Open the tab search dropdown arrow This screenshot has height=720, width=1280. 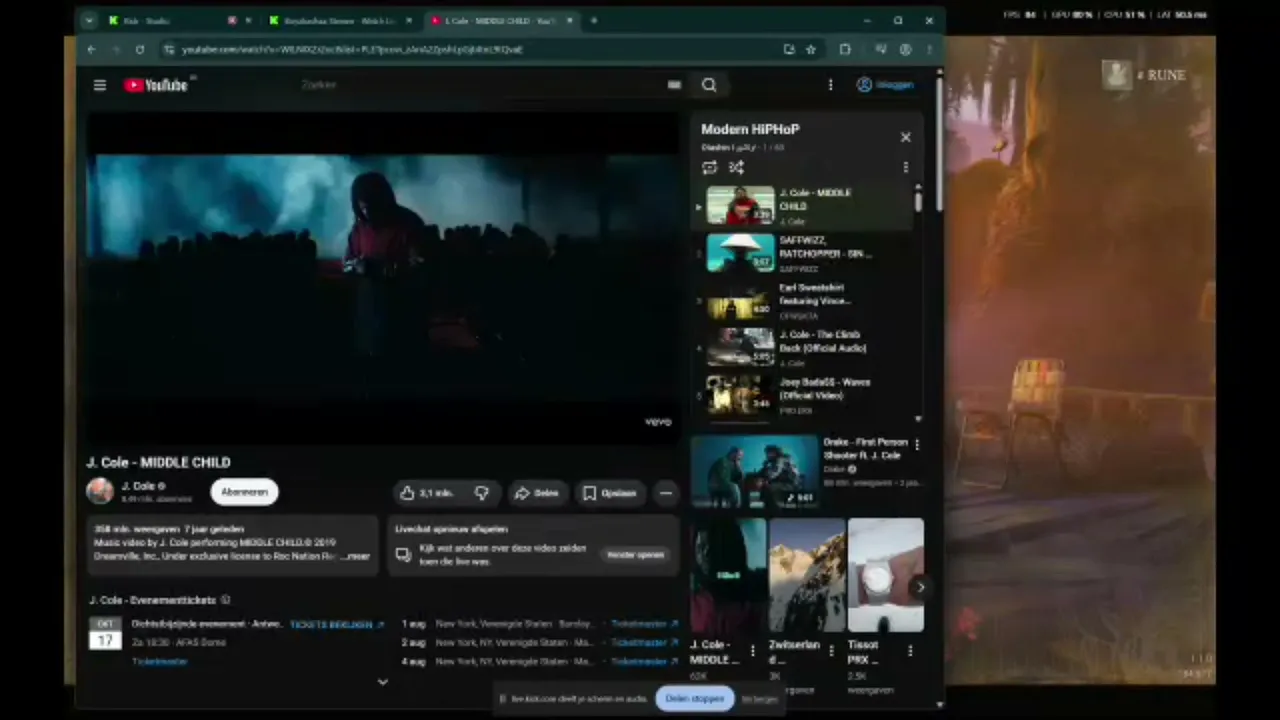89,20
